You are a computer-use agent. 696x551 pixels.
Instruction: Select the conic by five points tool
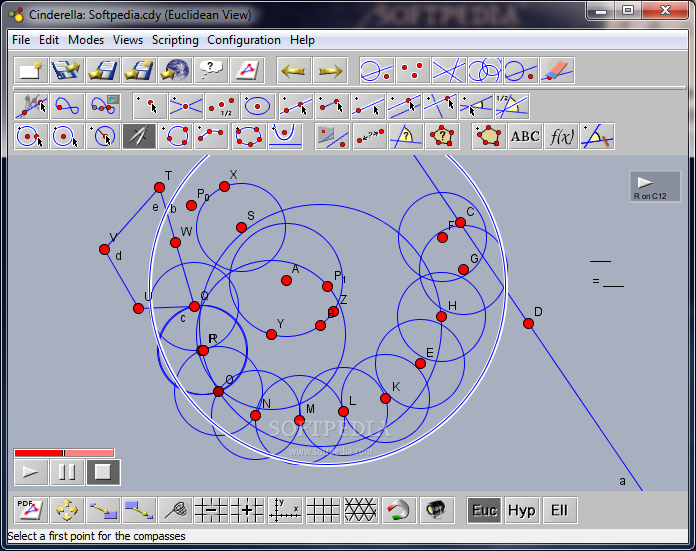click(249, 136)
